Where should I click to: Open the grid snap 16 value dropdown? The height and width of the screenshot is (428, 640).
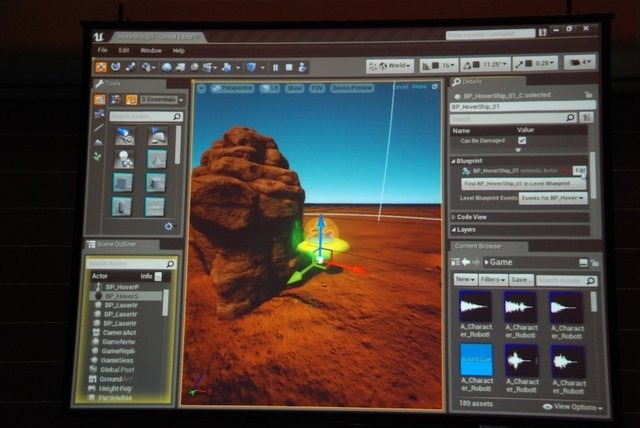[449, 65]
